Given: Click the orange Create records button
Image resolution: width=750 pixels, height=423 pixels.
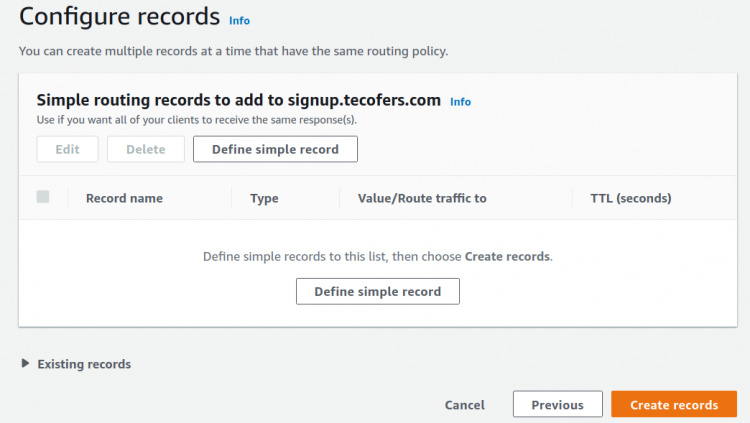Looking at the screenshot, I should 674,405.
